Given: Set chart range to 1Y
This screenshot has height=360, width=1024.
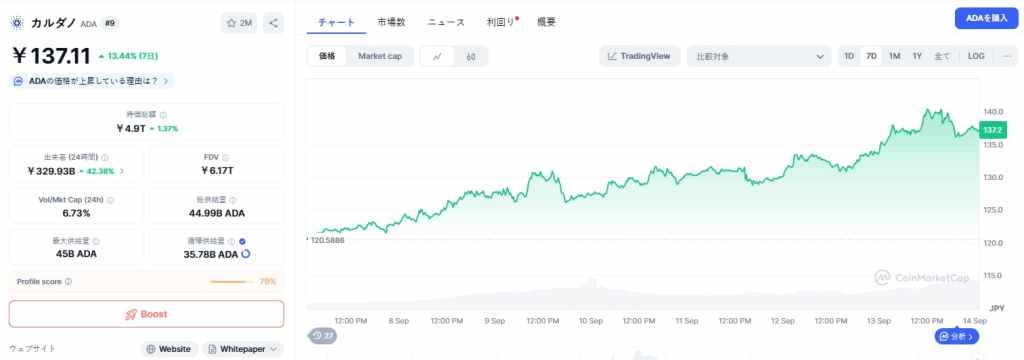Looking at the screenshot, I should tap(918, 56).
